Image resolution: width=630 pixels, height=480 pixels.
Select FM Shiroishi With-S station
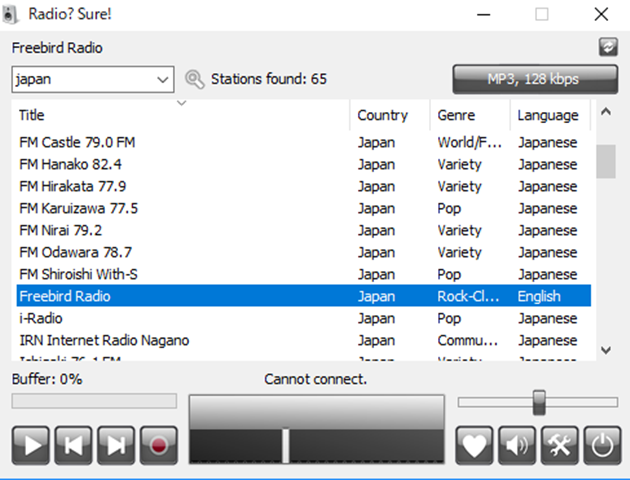click(303, 274)
